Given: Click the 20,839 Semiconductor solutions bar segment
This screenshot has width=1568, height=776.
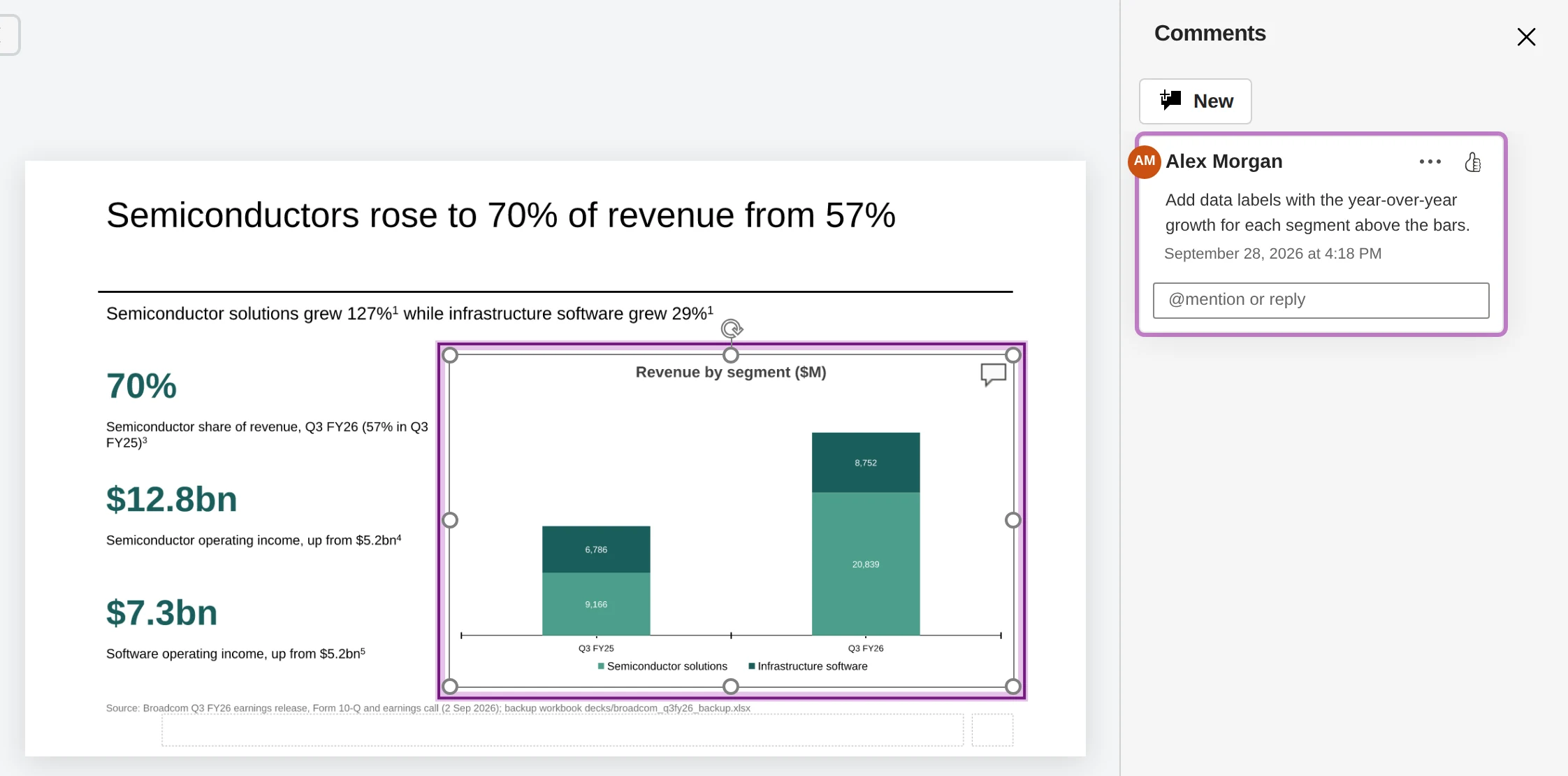Looking at the screenshot, I should 866,564.
